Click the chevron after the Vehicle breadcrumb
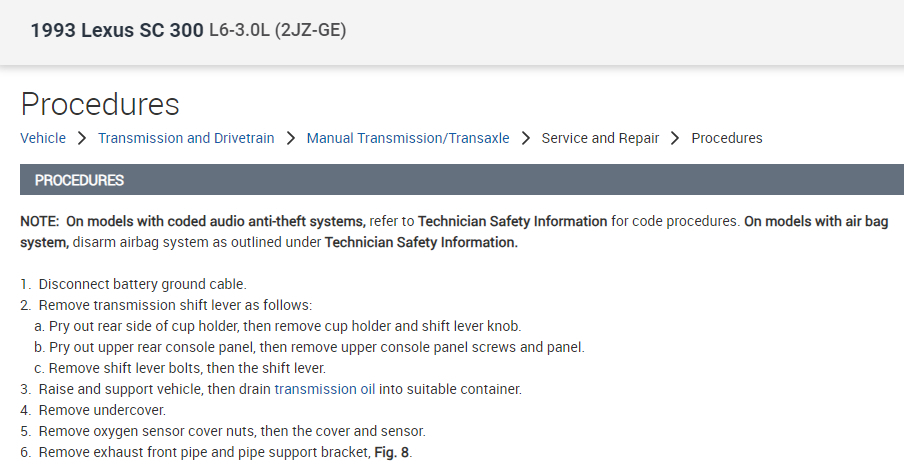Viewport: 904px width, 476px height. (82, 138)
